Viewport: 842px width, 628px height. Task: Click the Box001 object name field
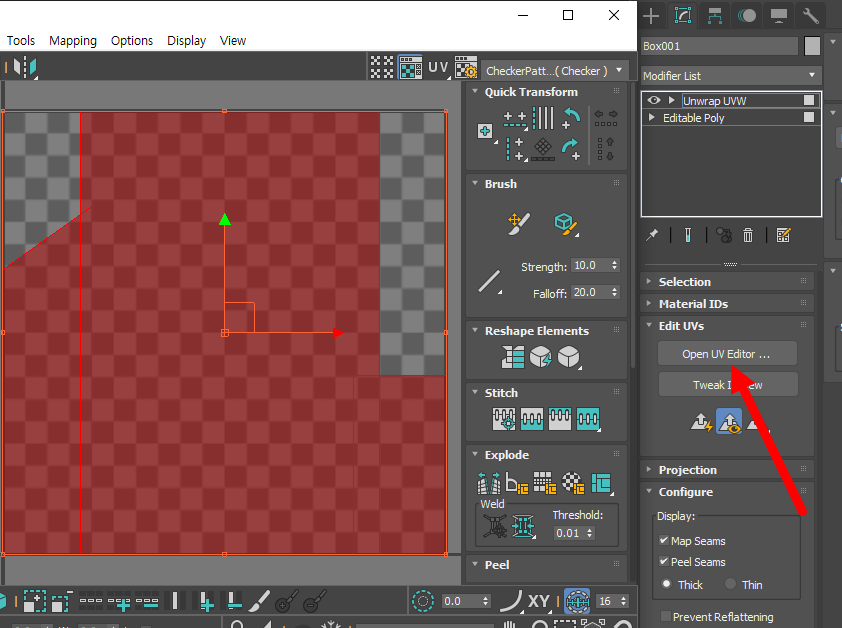coord(720,46)
